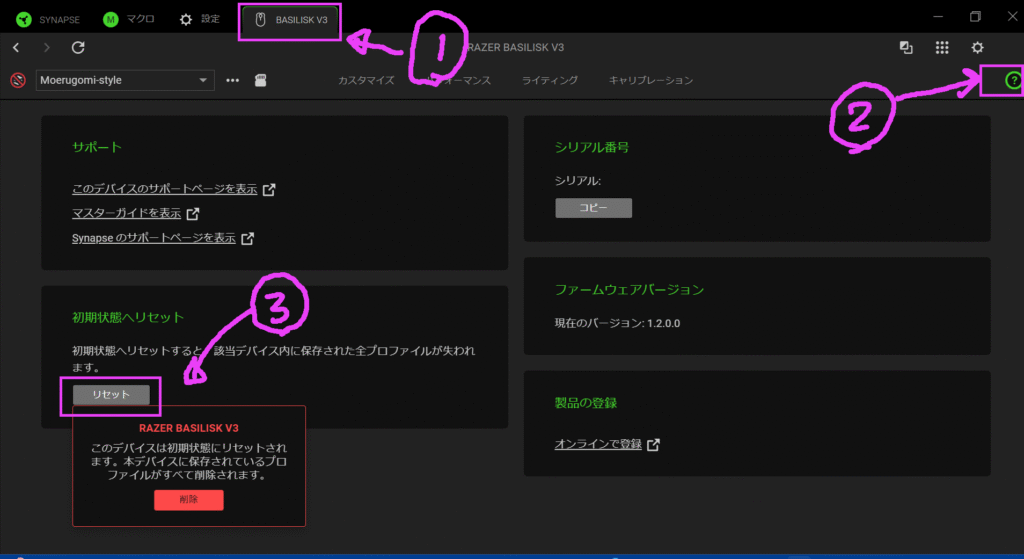This screenshot has width=1024, height=559.
Task: Click the Synapse green logo icon
Action: point(24,20)
